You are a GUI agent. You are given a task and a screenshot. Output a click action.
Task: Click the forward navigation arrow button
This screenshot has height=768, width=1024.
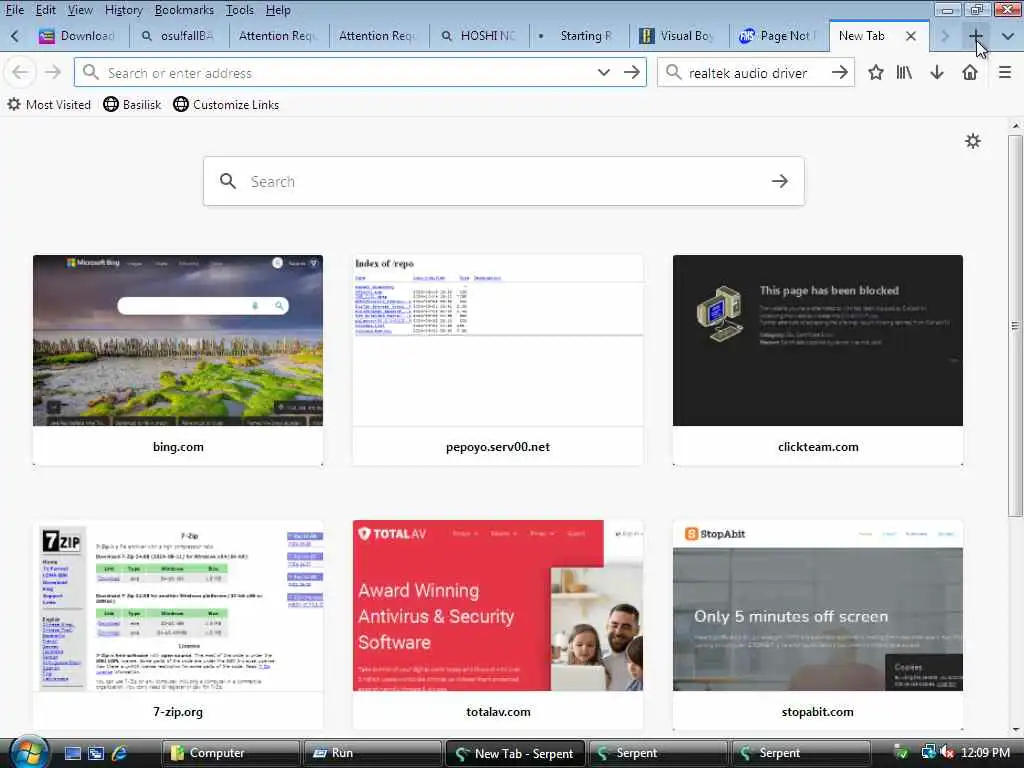coord(53,72)
